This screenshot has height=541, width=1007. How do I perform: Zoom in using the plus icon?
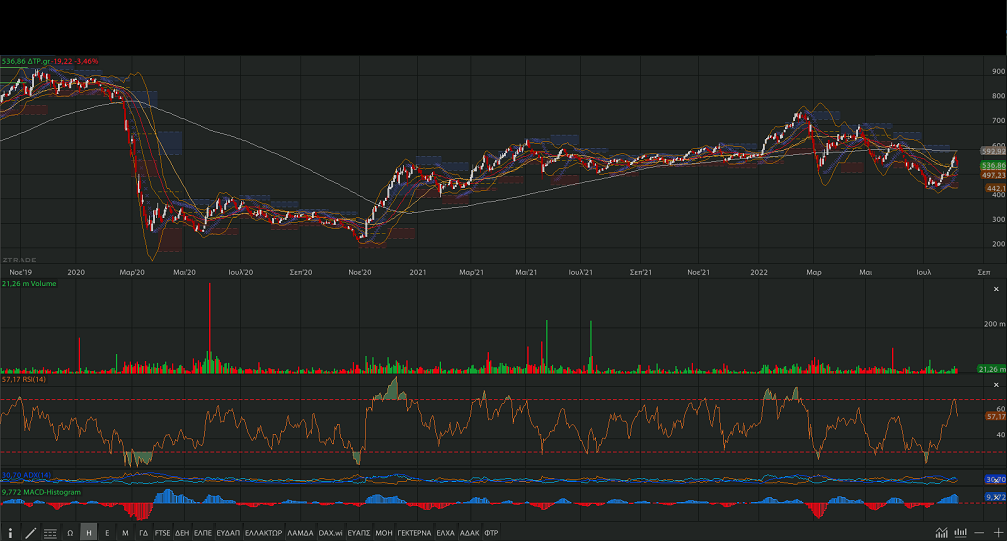point(997,533)
